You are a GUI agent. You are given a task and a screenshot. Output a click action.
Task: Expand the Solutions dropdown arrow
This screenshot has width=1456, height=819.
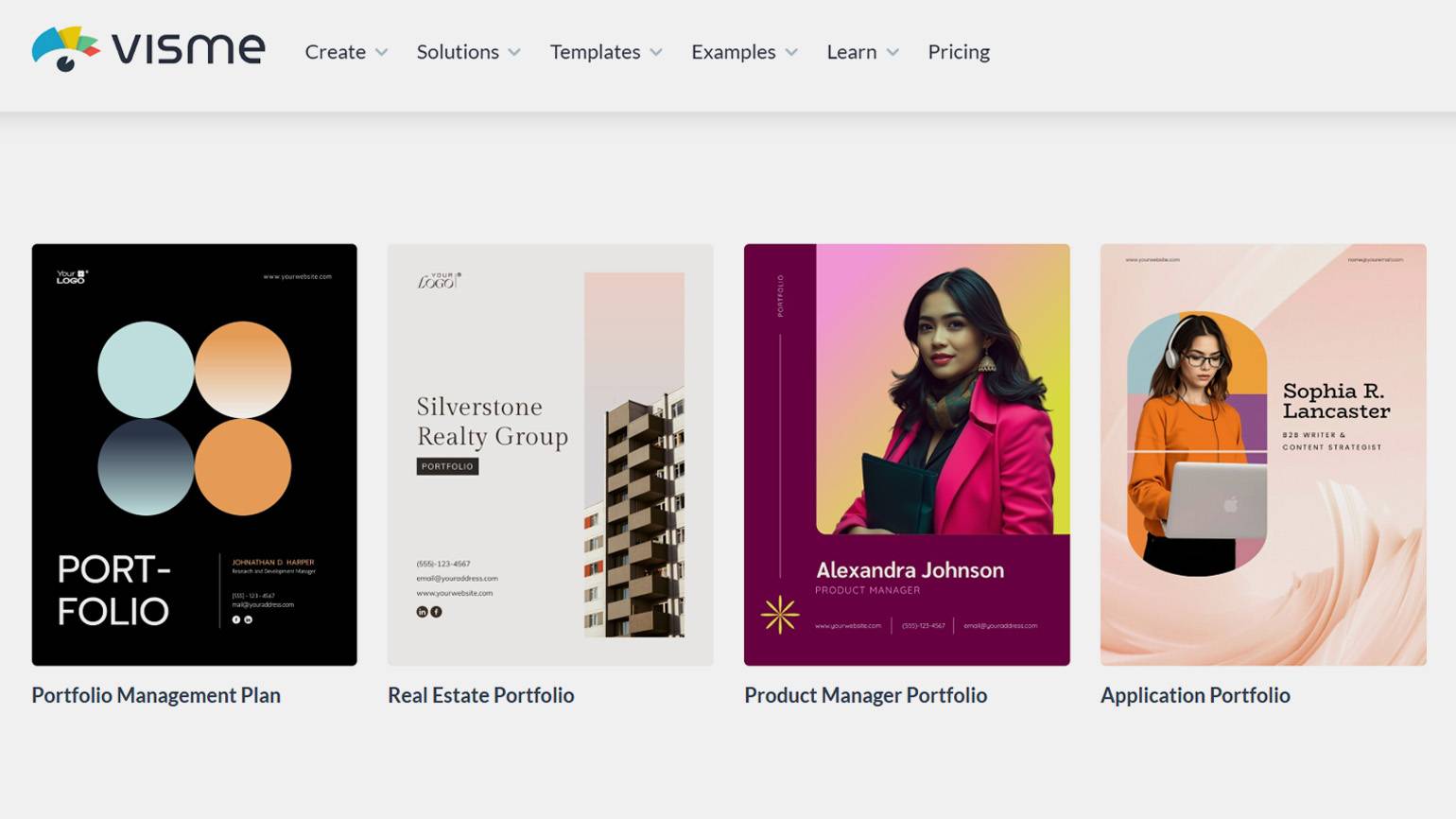(514, 53)
